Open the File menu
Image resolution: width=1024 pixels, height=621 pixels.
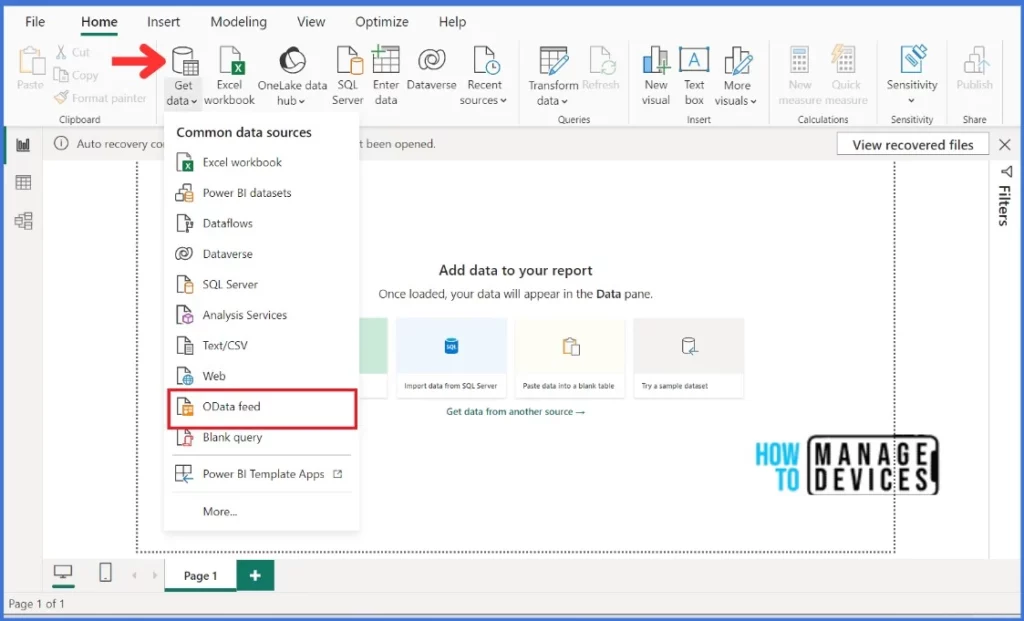click(x=35, y=22)
